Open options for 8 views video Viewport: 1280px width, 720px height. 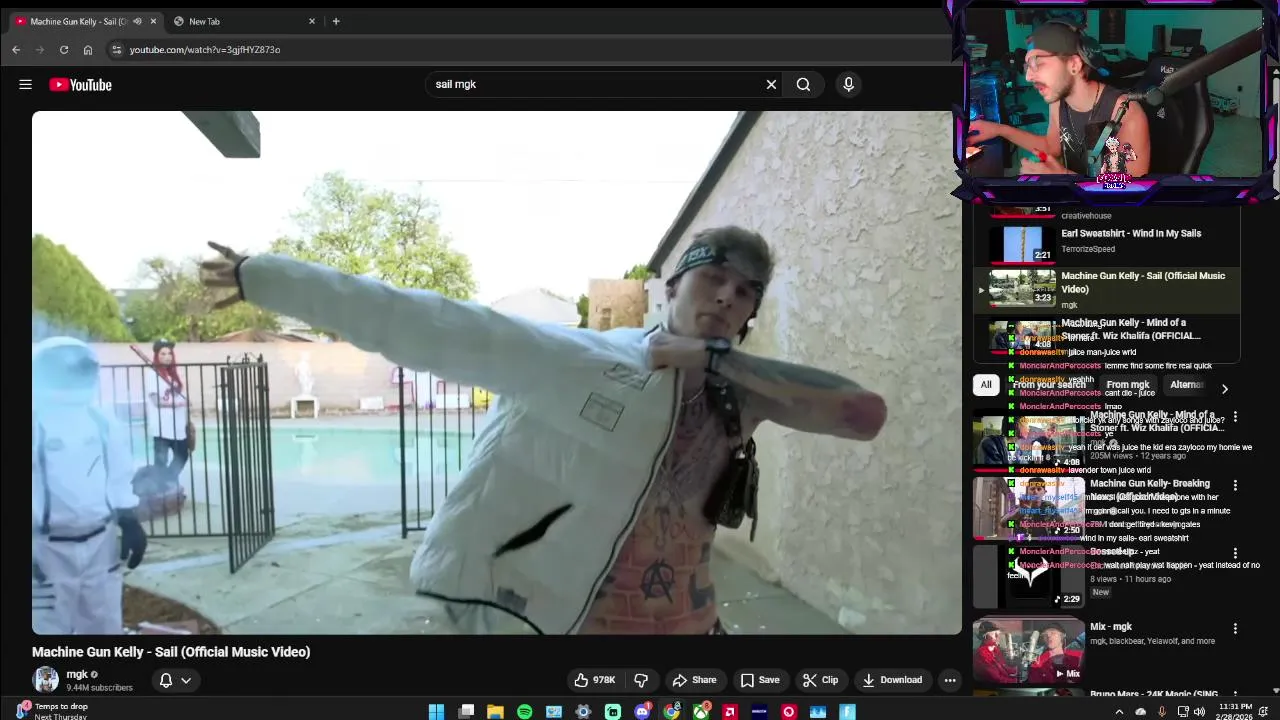click(x=1235, y=553)
